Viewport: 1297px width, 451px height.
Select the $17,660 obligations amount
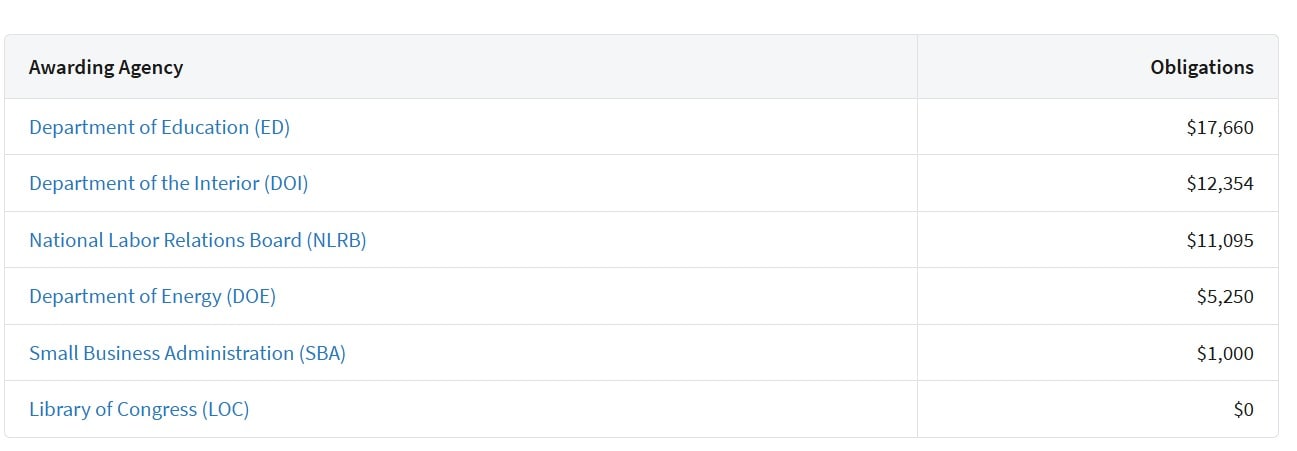[x=1220, y=127]
